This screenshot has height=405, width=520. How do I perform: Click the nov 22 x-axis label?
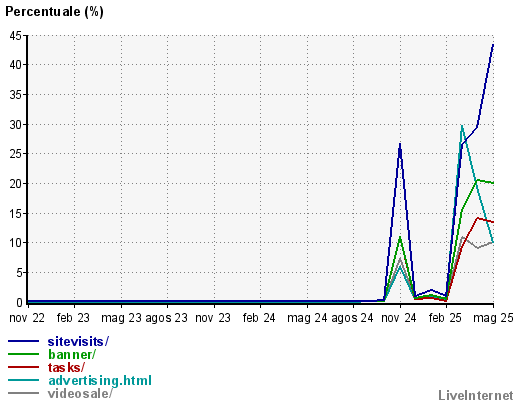27,318
